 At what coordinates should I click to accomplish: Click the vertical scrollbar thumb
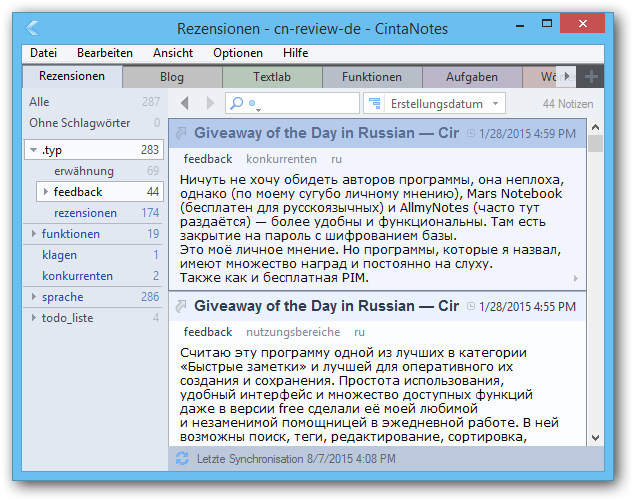(595, 144)
